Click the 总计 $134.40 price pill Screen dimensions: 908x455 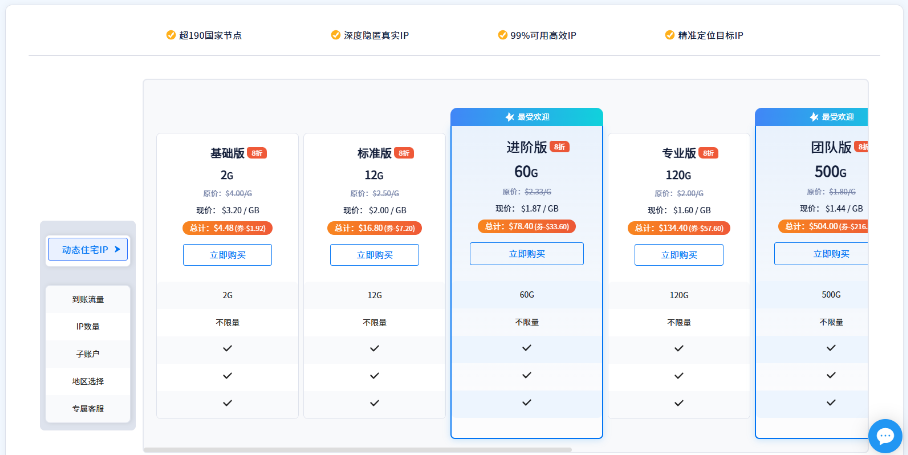679,228
